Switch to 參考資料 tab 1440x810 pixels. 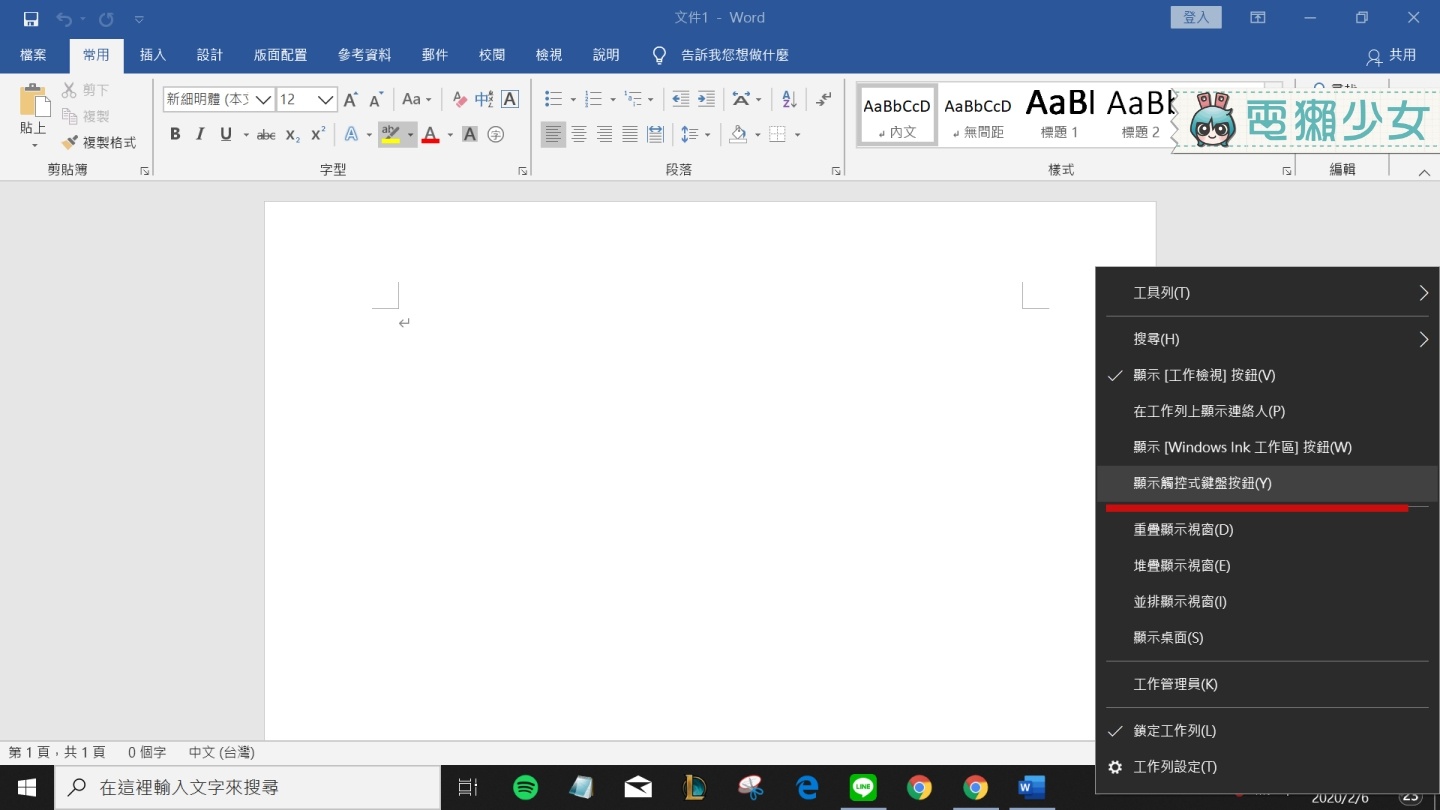click(364, 55)
